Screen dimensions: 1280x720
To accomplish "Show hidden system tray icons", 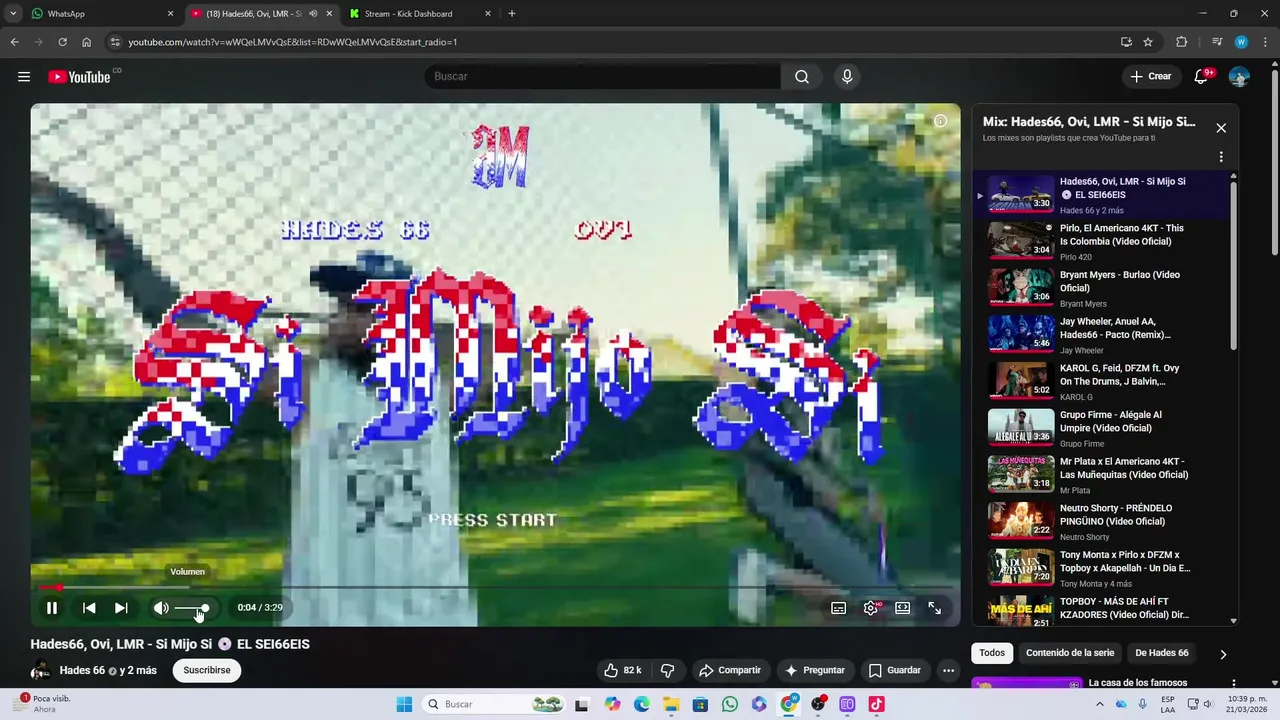I will tap(1100, 704).
